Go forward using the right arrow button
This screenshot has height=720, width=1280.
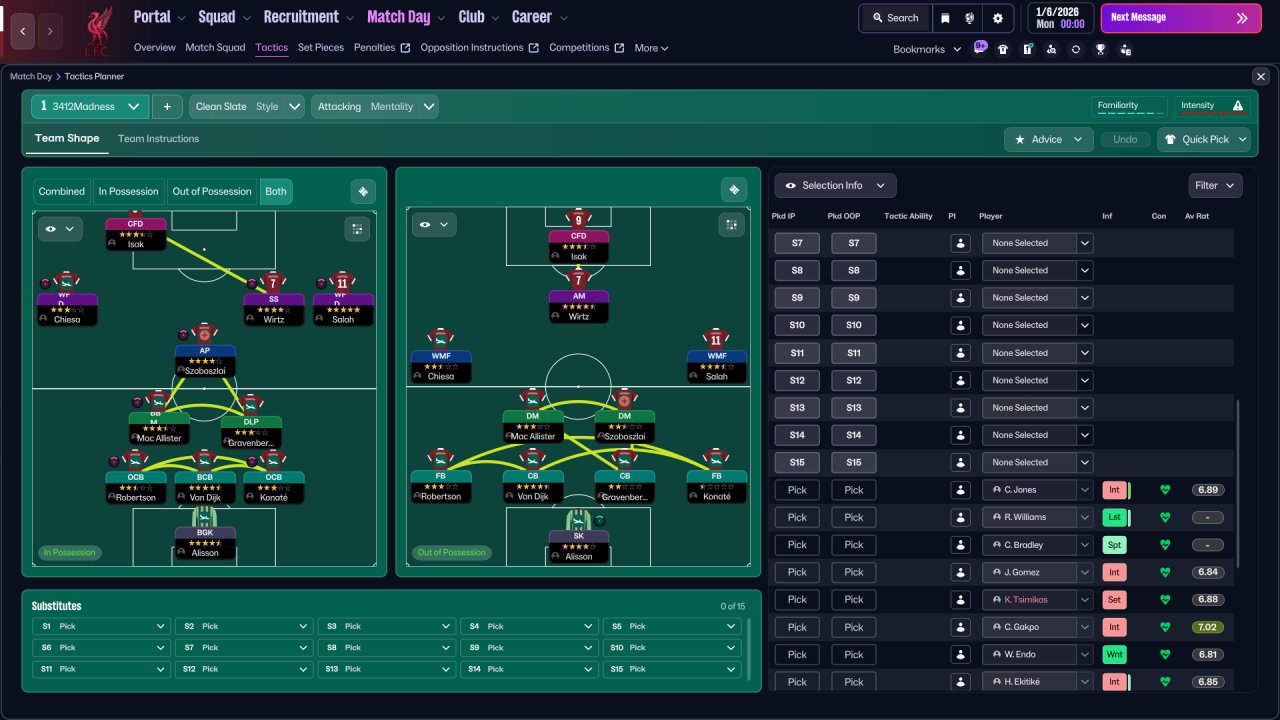coord(50,31)
